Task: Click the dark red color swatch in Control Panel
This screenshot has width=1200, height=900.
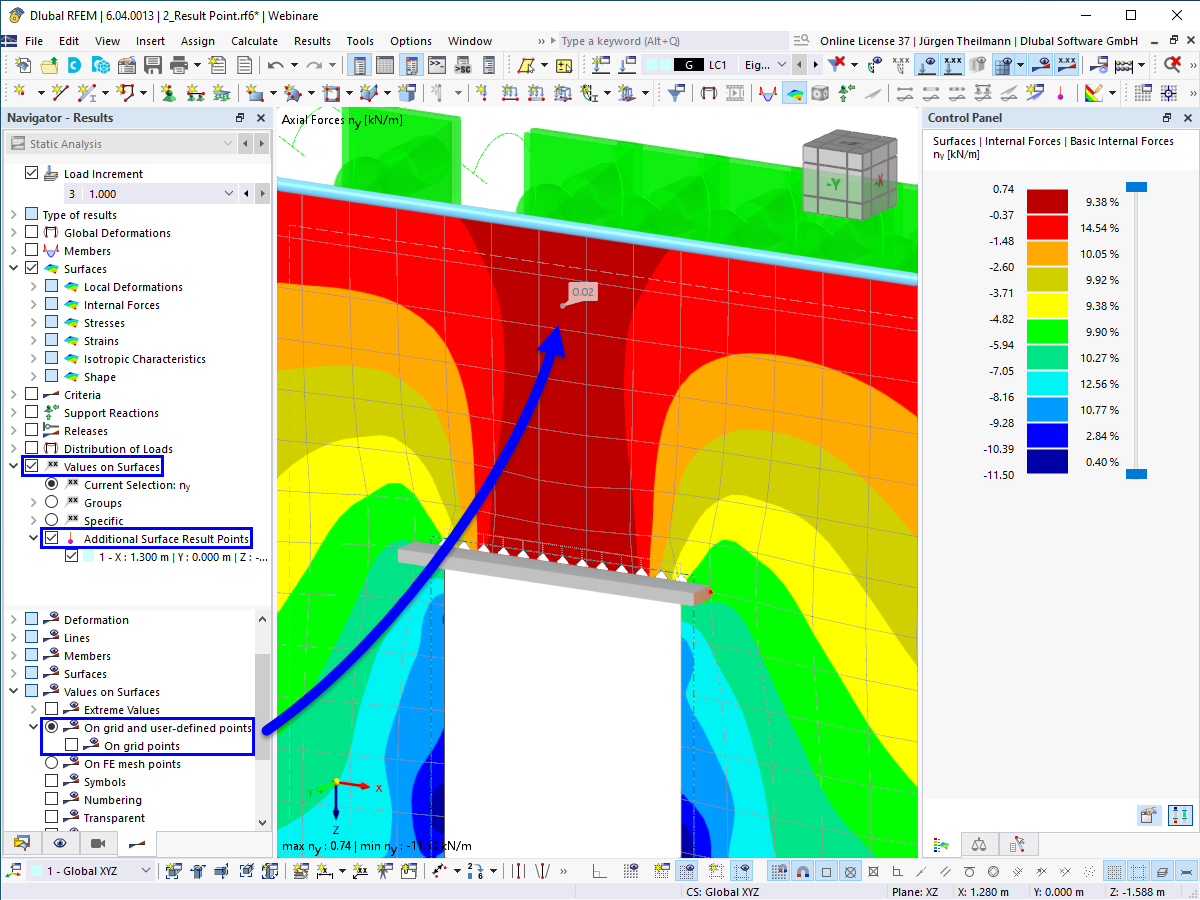Action: [x=1047, y=200]
